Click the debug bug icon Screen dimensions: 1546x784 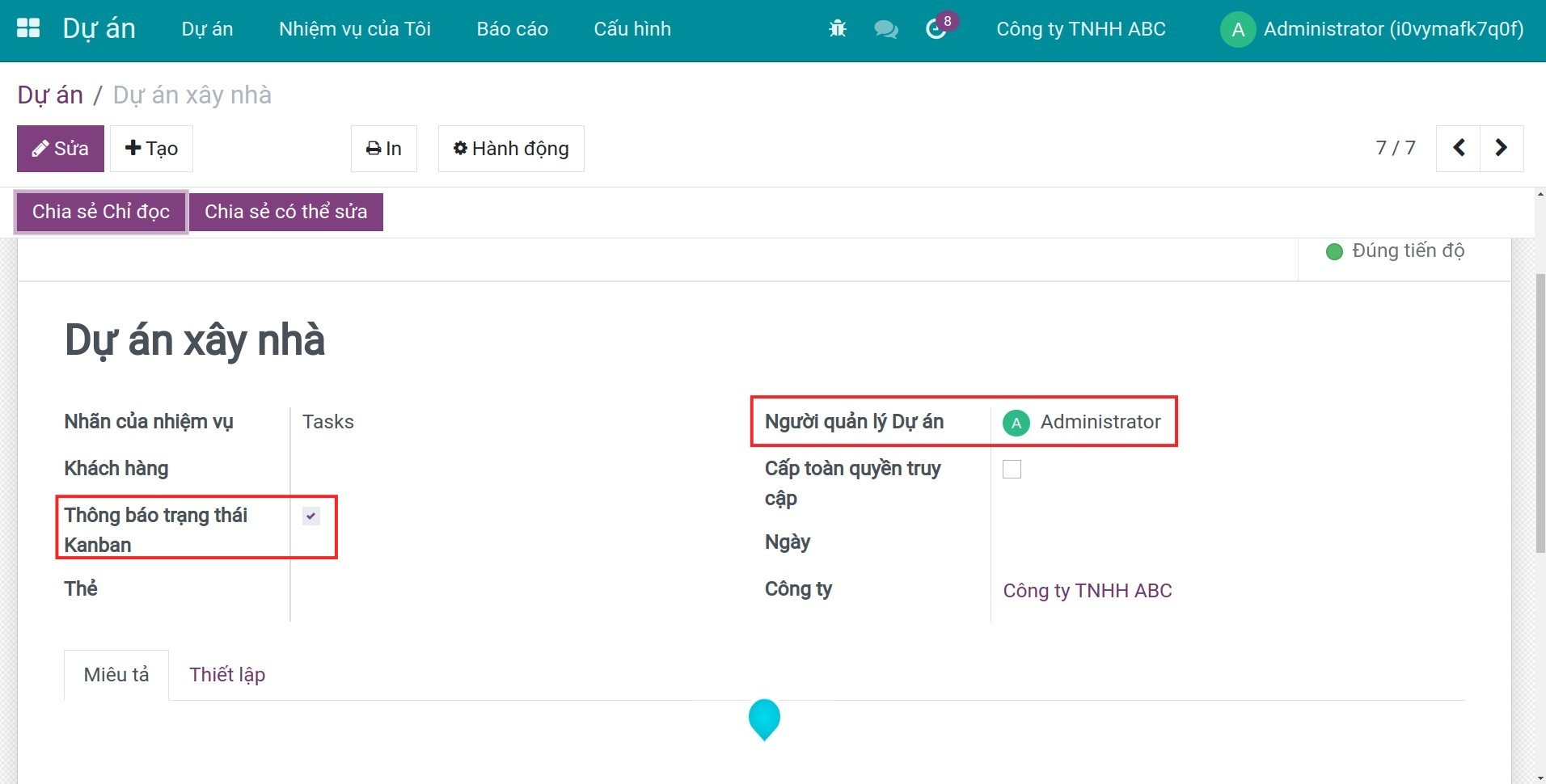[838, 29]
